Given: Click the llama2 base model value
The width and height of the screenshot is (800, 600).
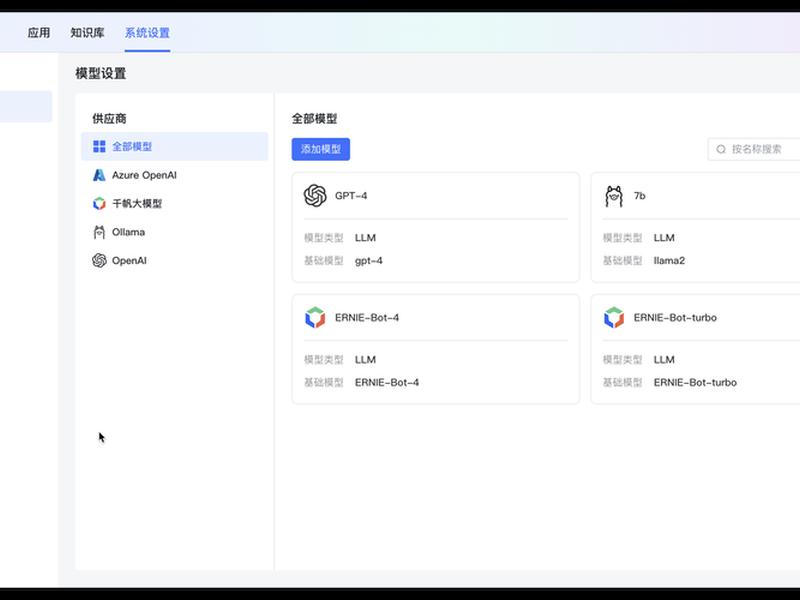Looking at the screenshot, I should pos(669,261).
